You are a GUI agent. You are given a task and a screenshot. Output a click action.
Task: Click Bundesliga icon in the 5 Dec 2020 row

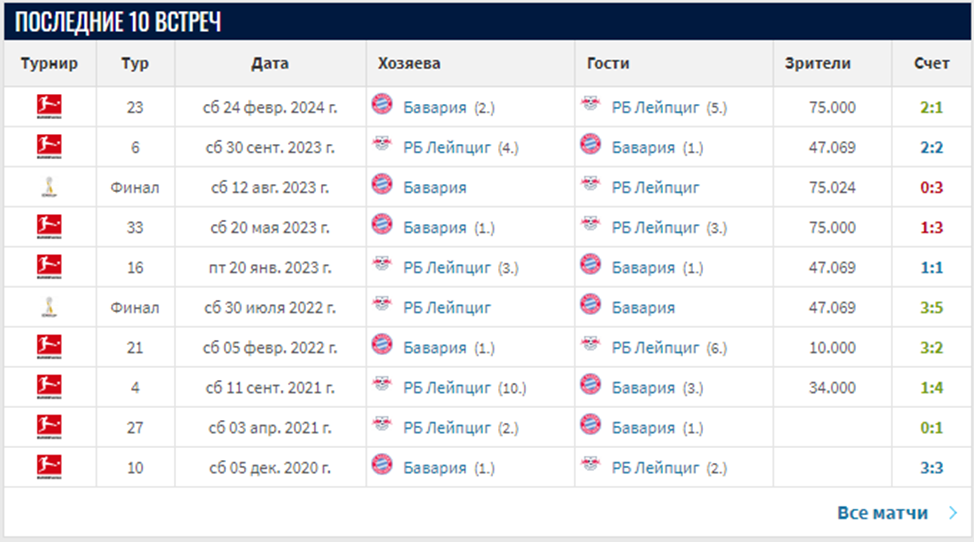49,466
